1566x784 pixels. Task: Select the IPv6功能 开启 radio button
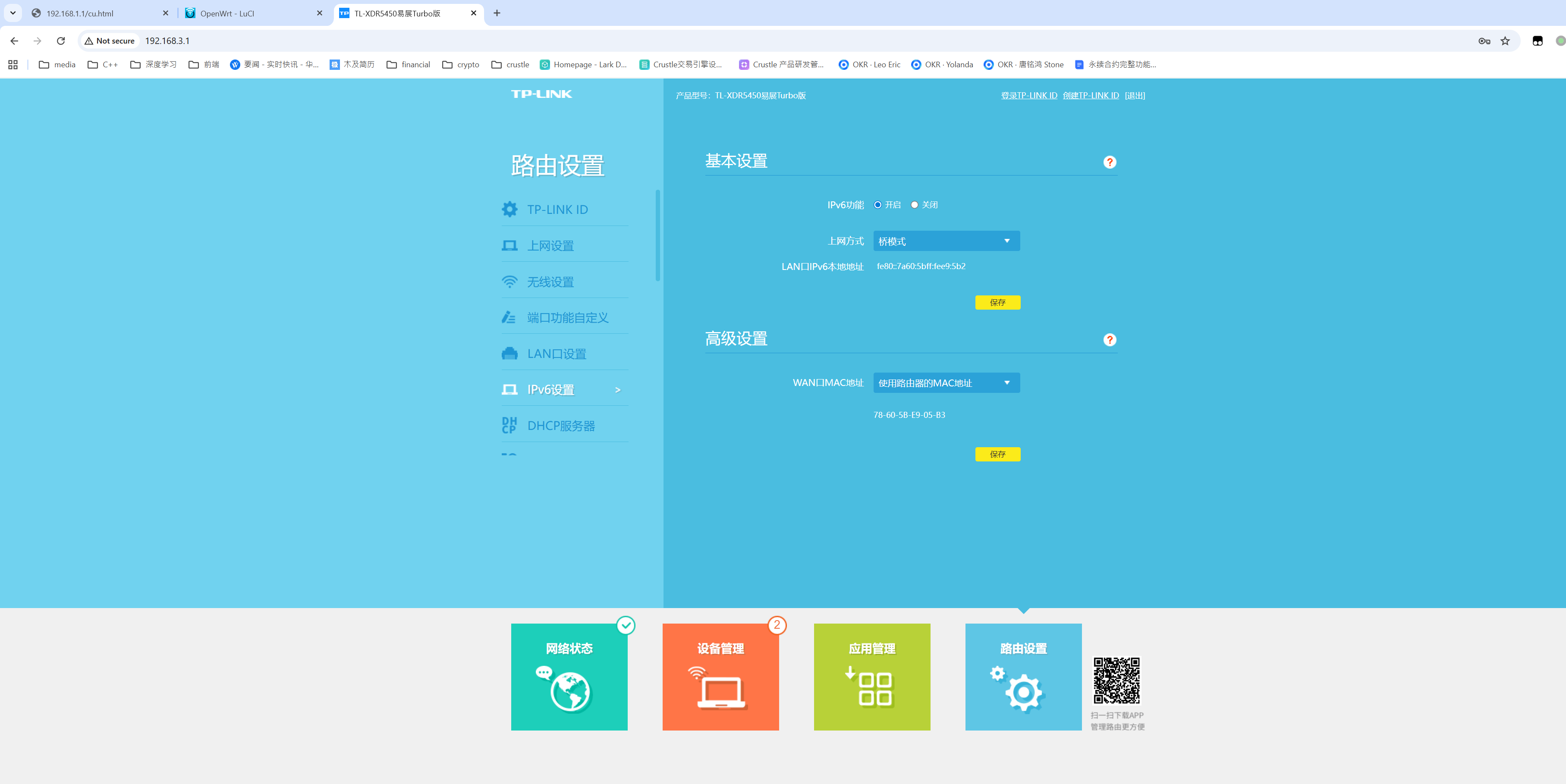coord(877,205)
